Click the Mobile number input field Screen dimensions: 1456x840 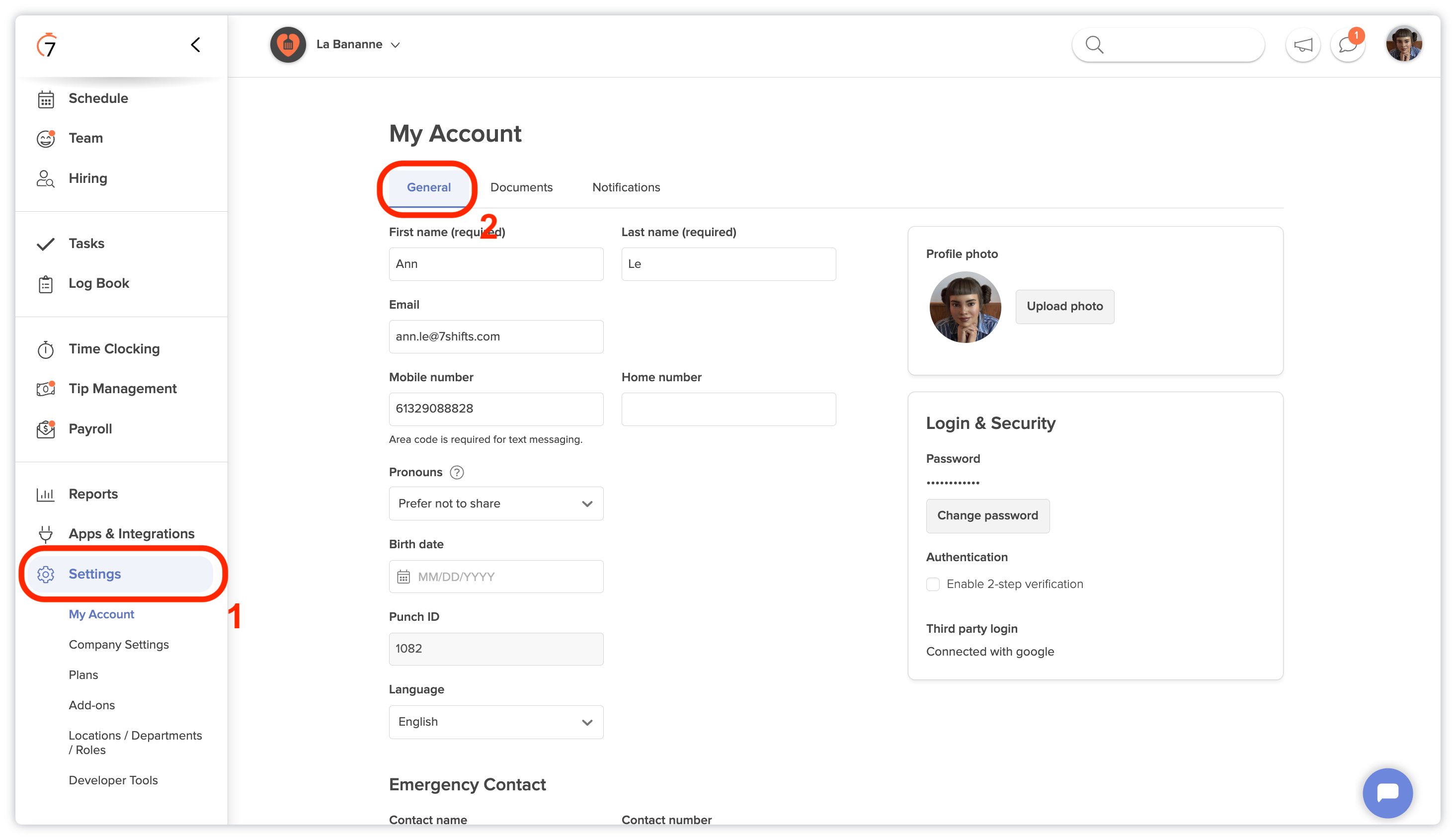click(x=496, y=409)
